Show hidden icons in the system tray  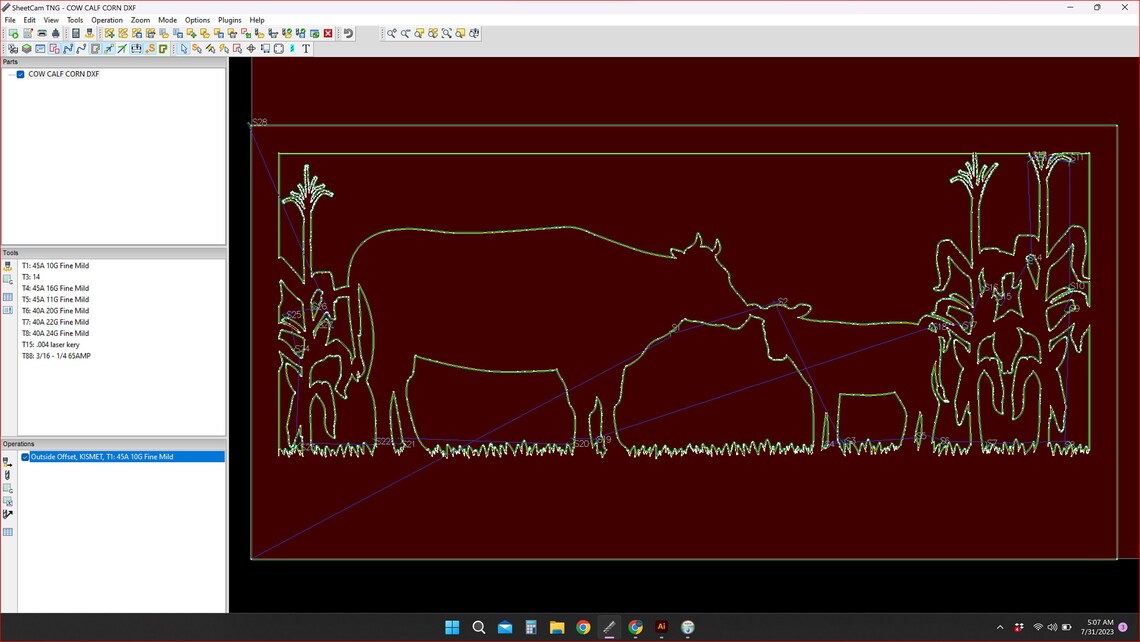pyautogui.click(x=1000, y=627)
